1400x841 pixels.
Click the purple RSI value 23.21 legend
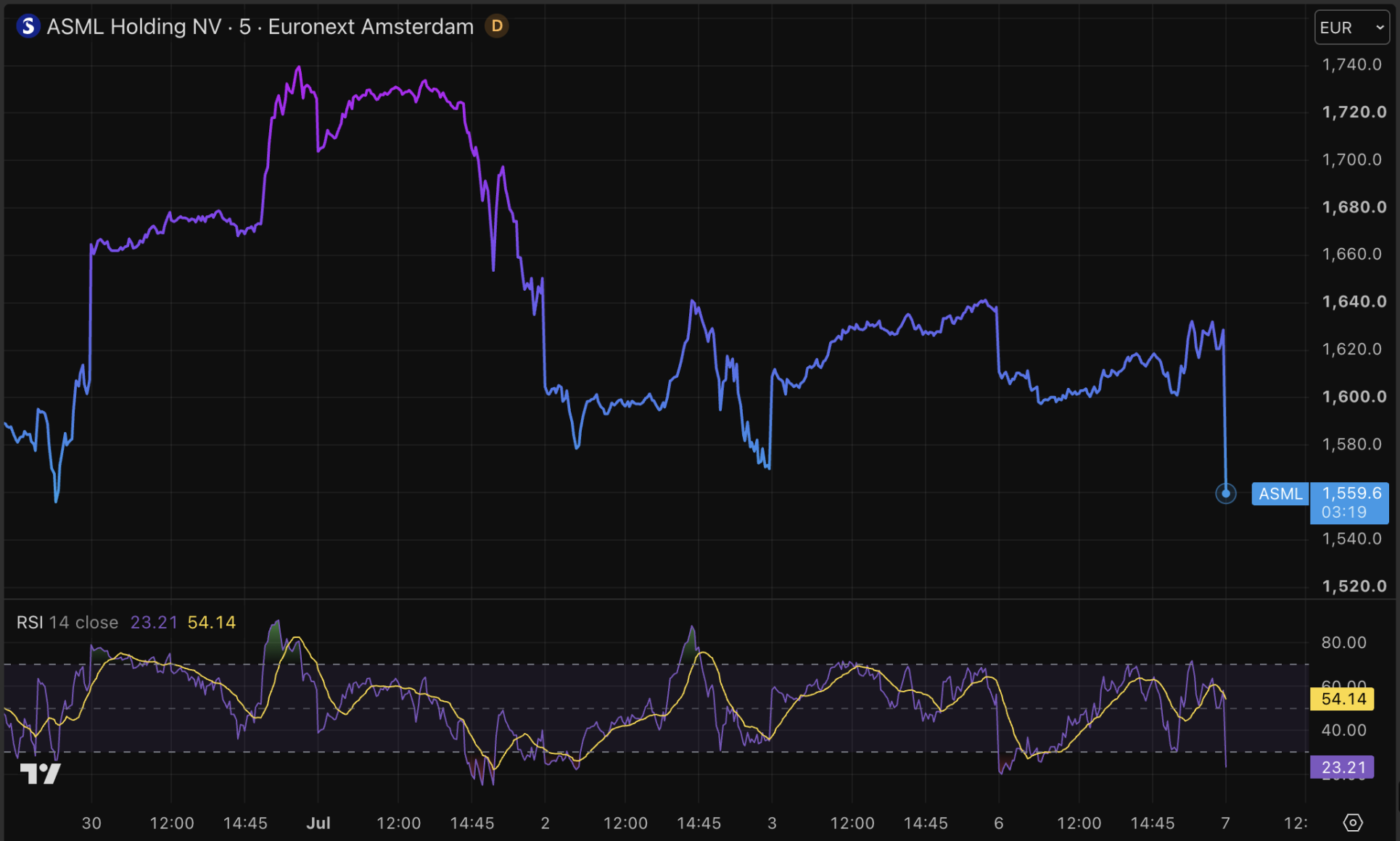(x=154, y=623)
